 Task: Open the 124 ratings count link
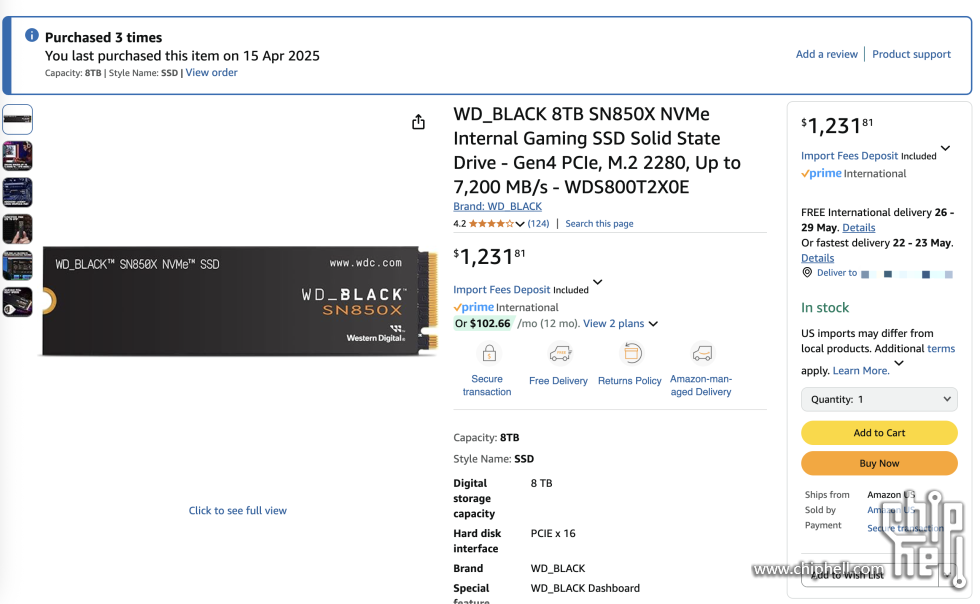pos(538,223)
